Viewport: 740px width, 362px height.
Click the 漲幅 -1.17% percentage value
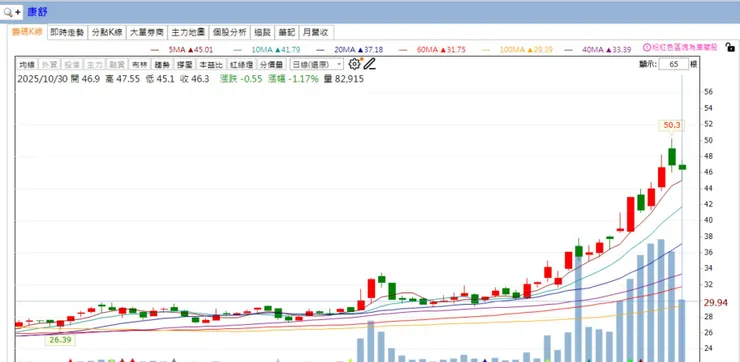coord(293,79)
